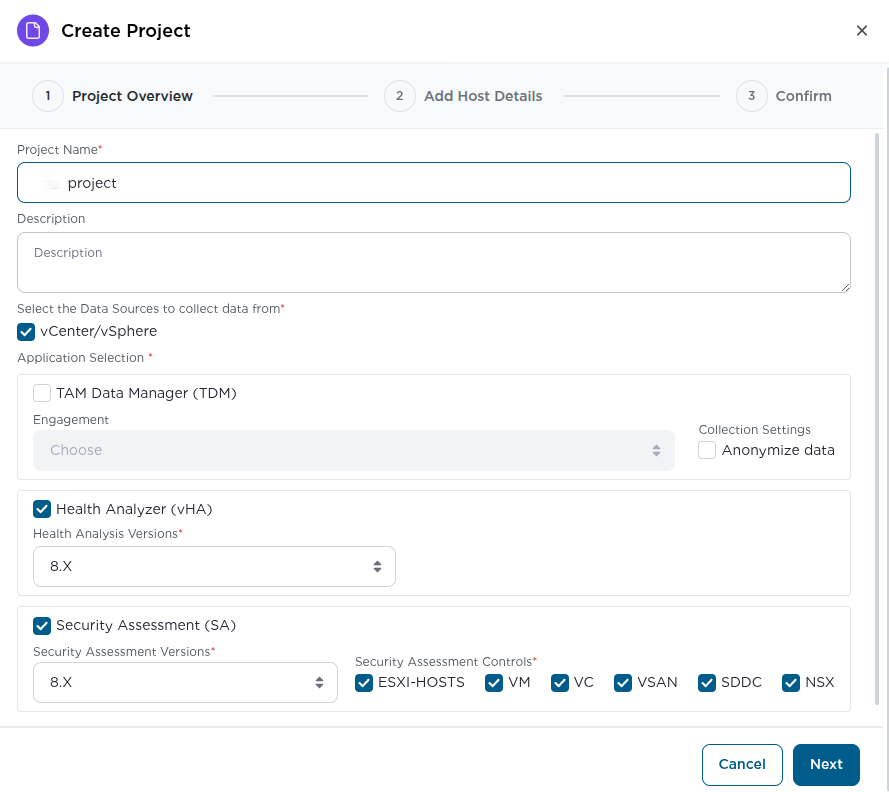Click the Description text area
This screenshot has height=792, width=889.
[x=433, y=262]
